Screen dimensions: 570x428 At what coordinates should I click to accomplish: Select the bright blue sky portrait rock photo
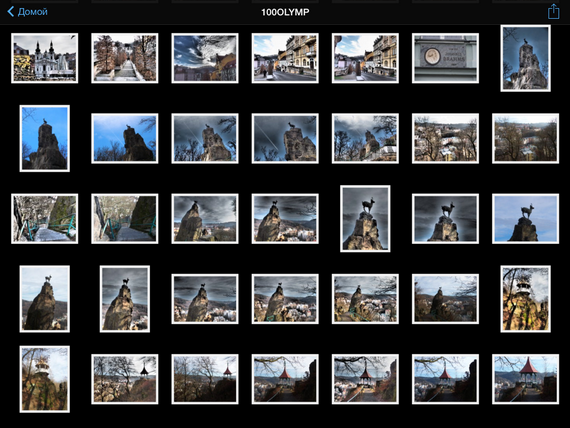pyautogui.click(x=45, y=139)
